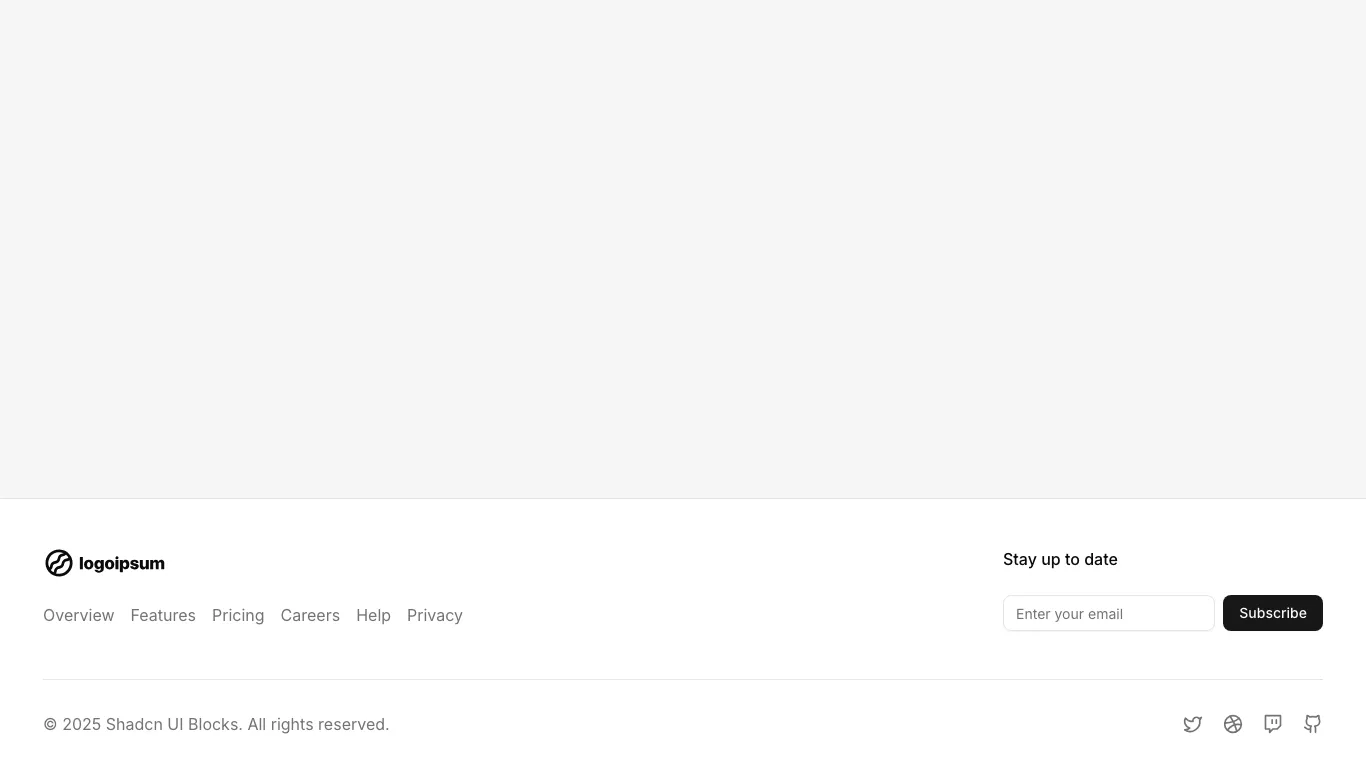Open the GitHub cat icon link
Viewport: 1366px width, 768px height.
coord(1313,724)
